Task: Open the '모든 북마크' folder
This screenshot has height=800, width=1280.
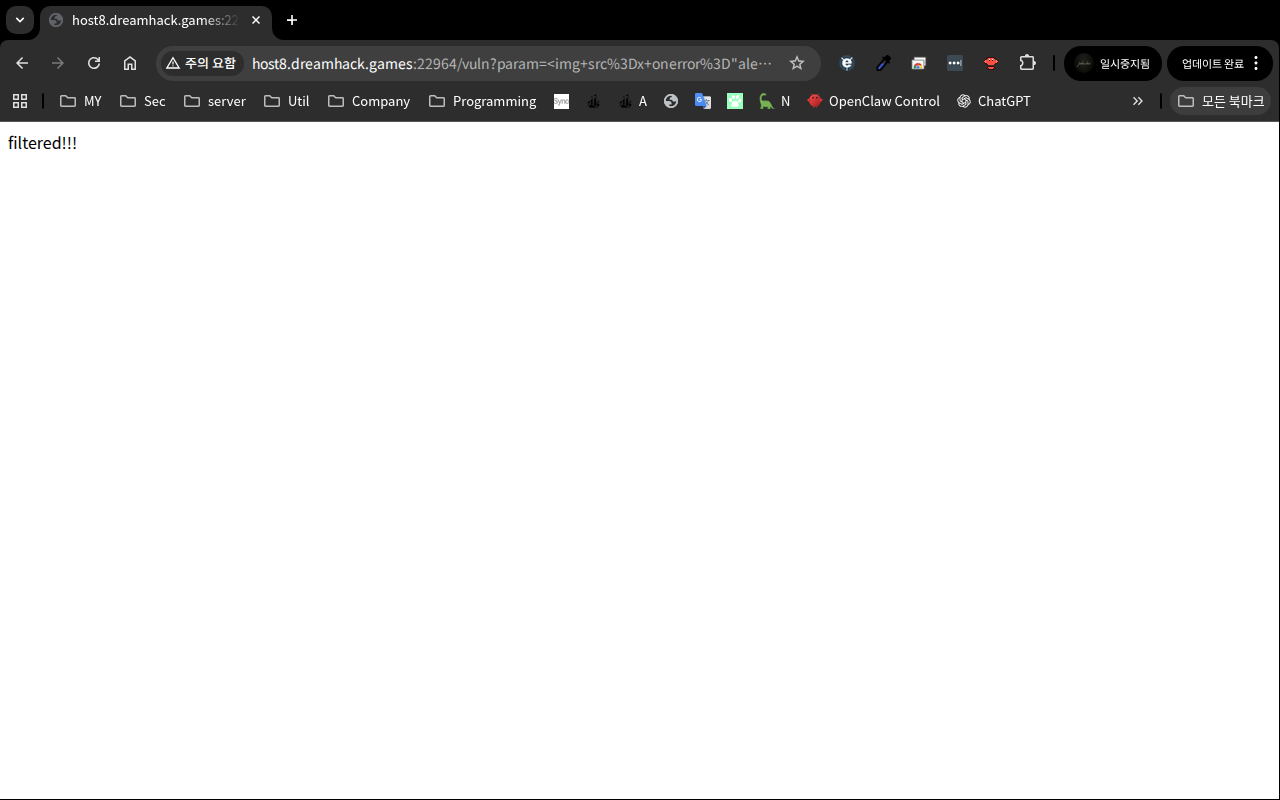Action: point(1220,101)
